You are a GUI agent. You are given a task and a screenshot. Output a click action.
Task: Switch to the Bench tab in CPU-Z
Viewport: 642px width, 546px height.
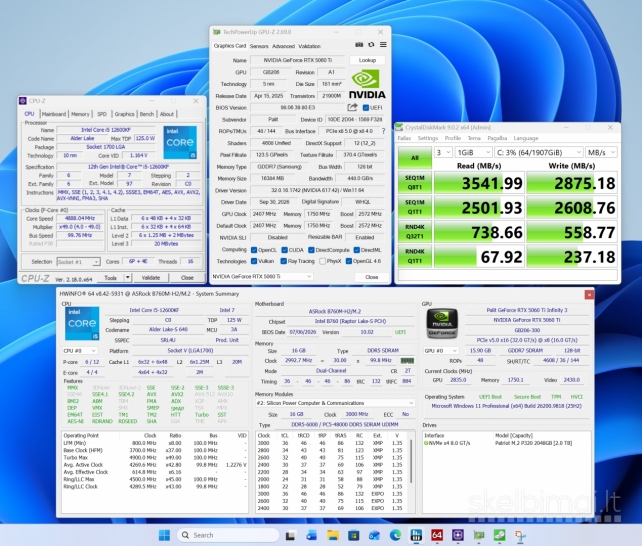[147, 114]
